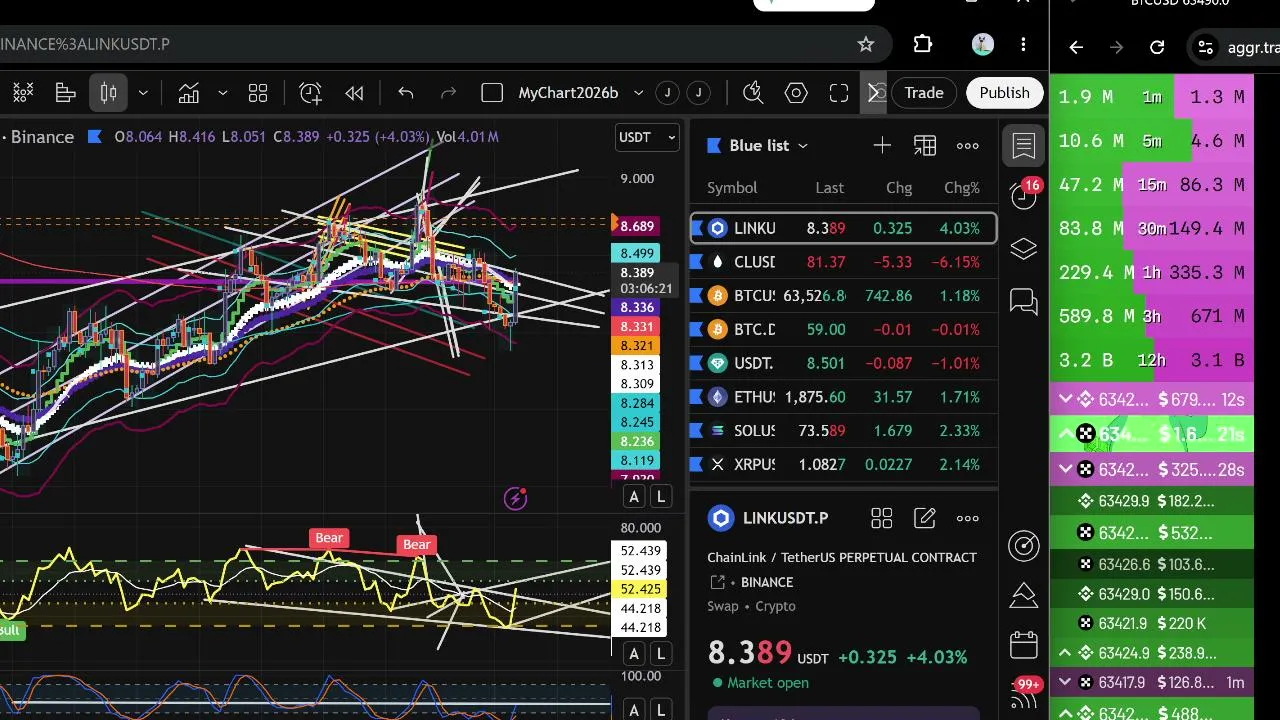1280x720 pixels.
Task: Expand the layout dropdown next to MyChart2026b
Action: tap(638, 93)
